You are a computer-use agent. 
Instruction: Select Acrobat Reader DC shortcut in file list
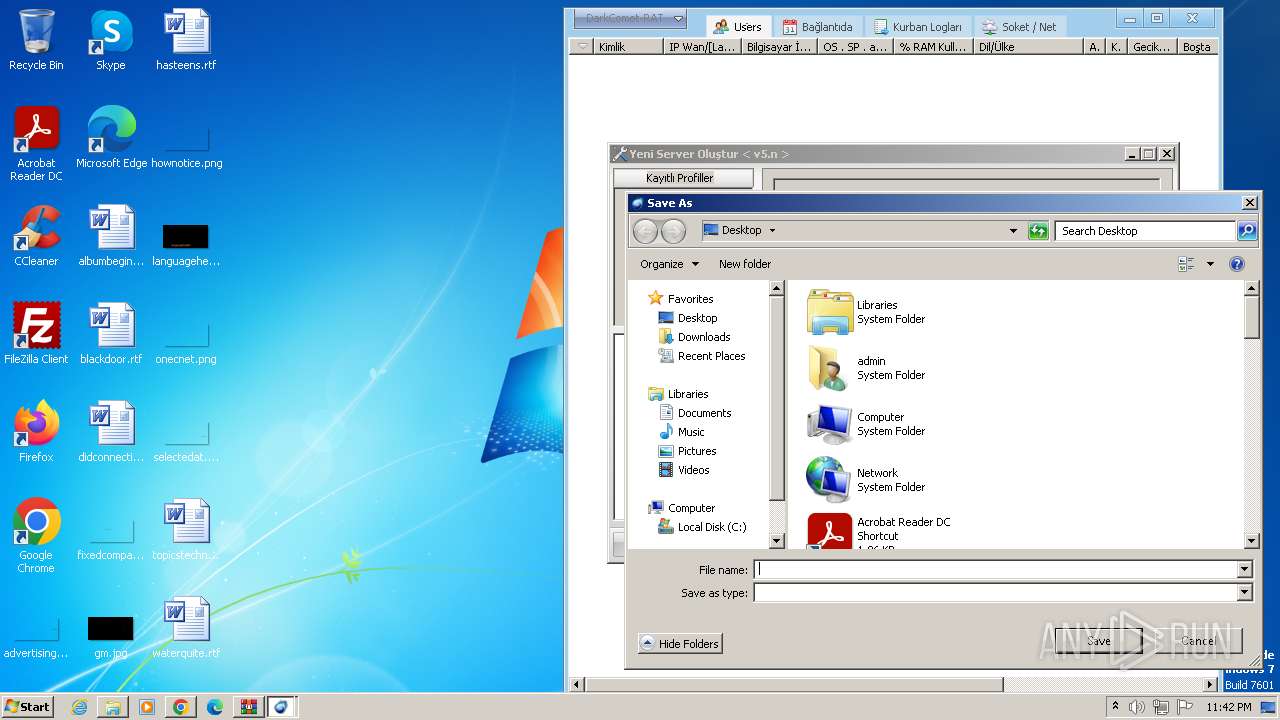[880, 531]
